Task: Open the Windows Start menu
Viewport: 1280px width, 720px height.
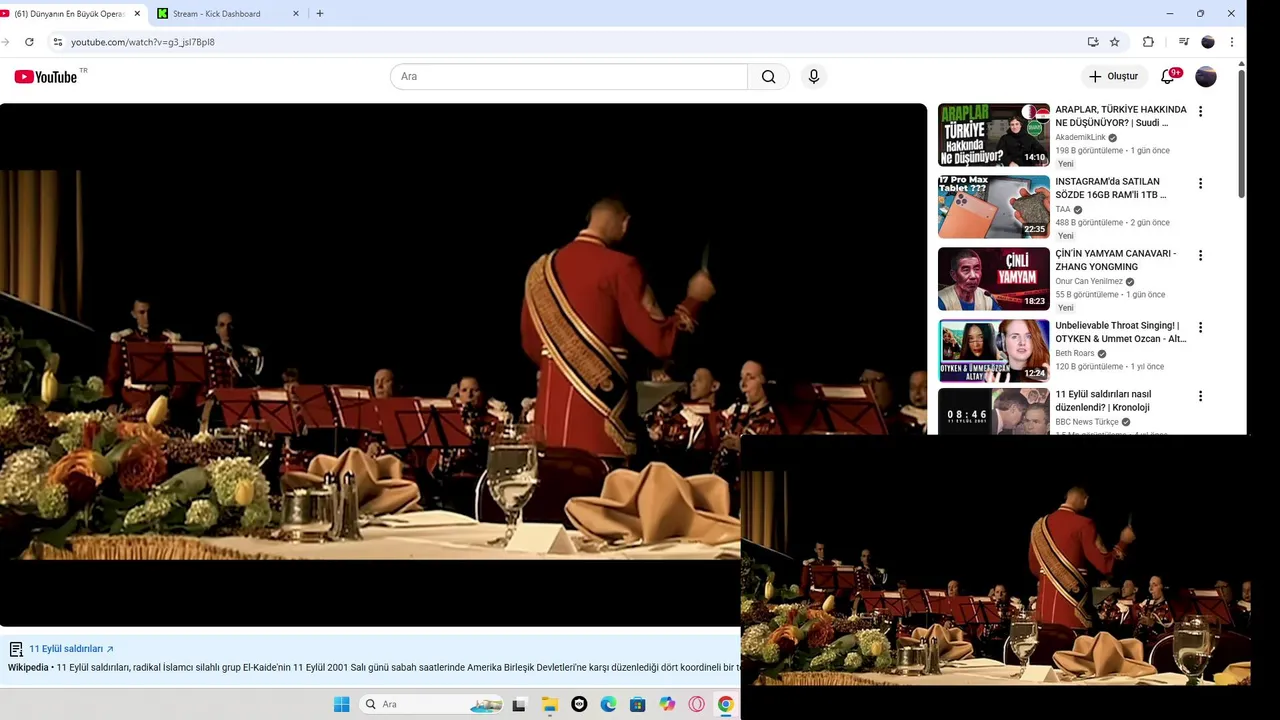Action: [341, 704]
